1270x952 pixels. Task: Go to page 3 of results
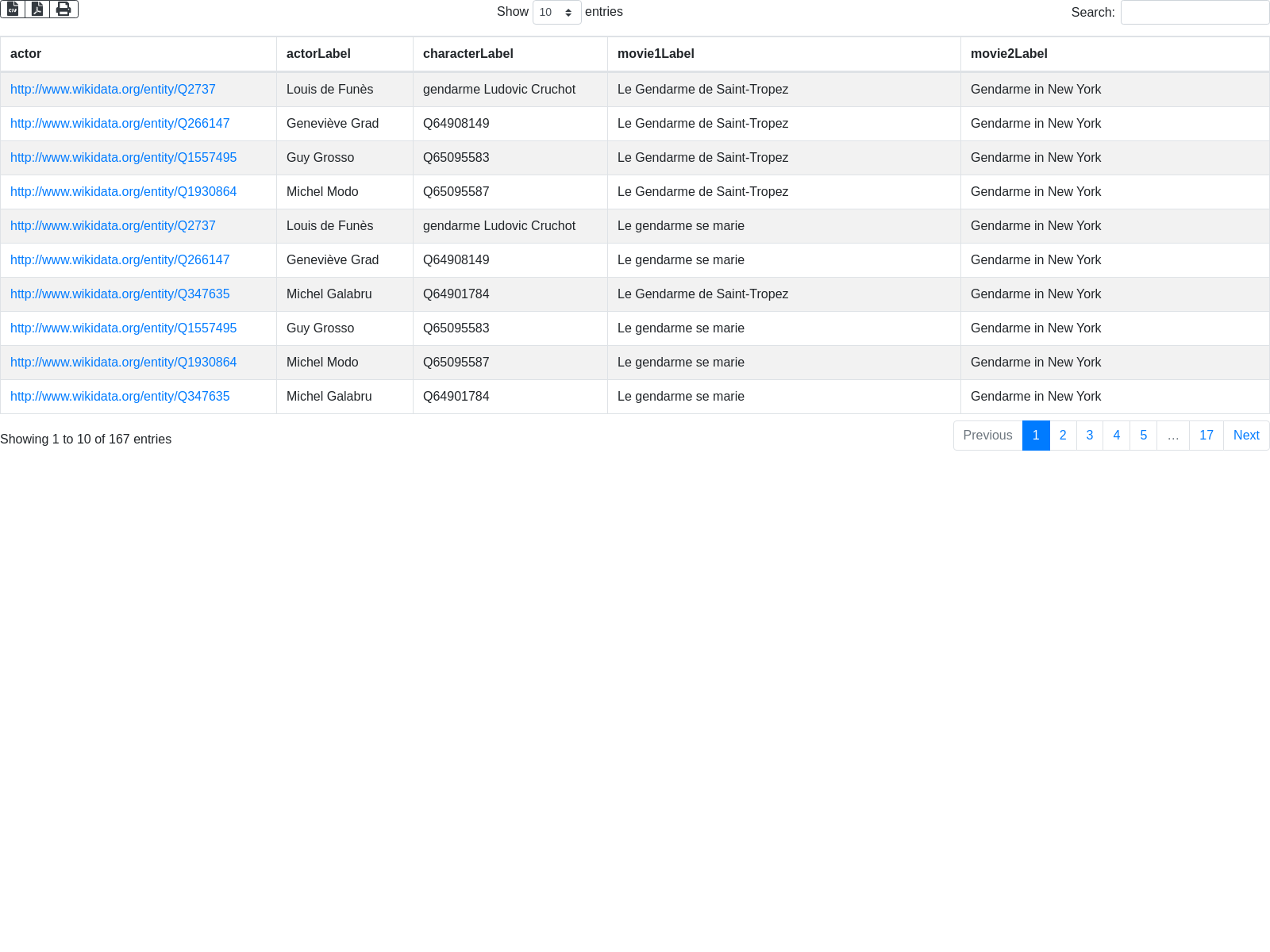pyautogui.click(x=1090, y=436)
